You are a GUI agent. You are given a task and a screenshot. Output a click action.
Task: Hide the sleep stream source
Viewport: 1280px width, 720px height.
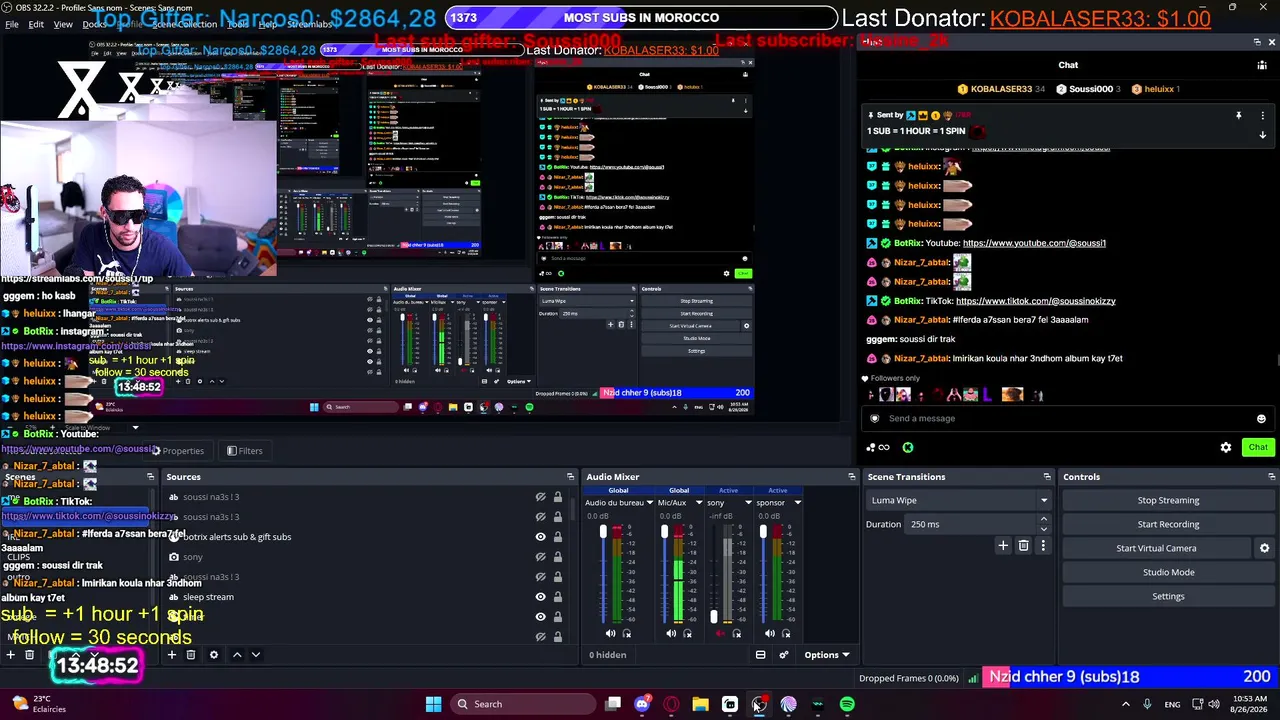tap(541, 597)
